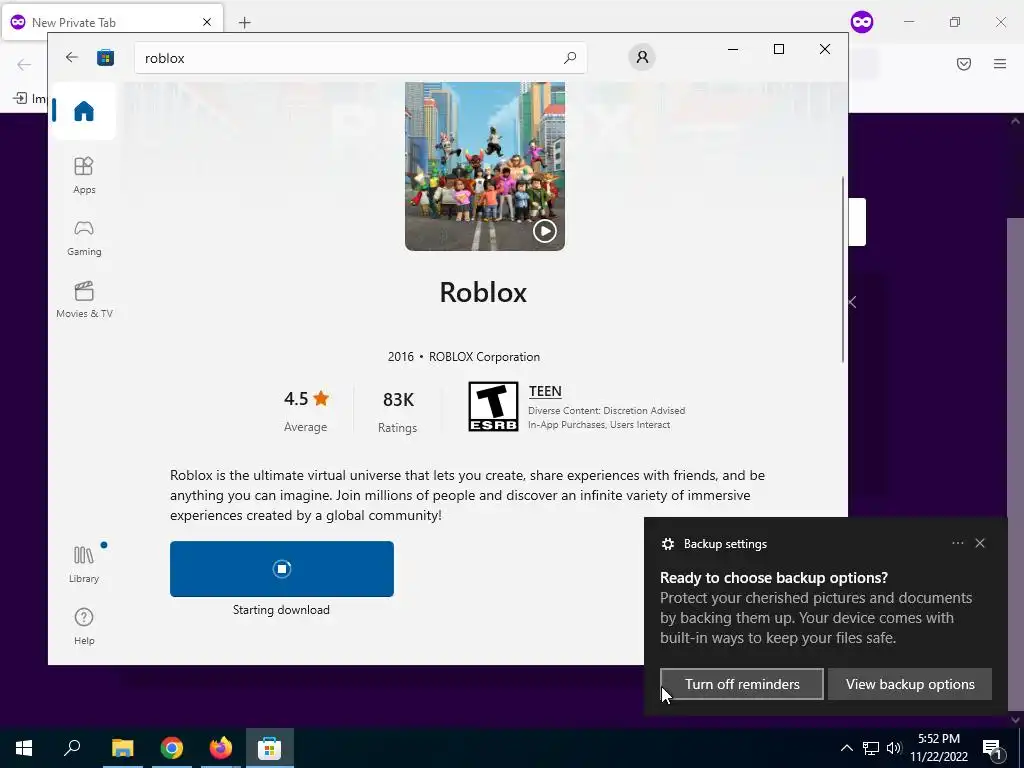Click the 4.5 average star rating

(306, 398)
